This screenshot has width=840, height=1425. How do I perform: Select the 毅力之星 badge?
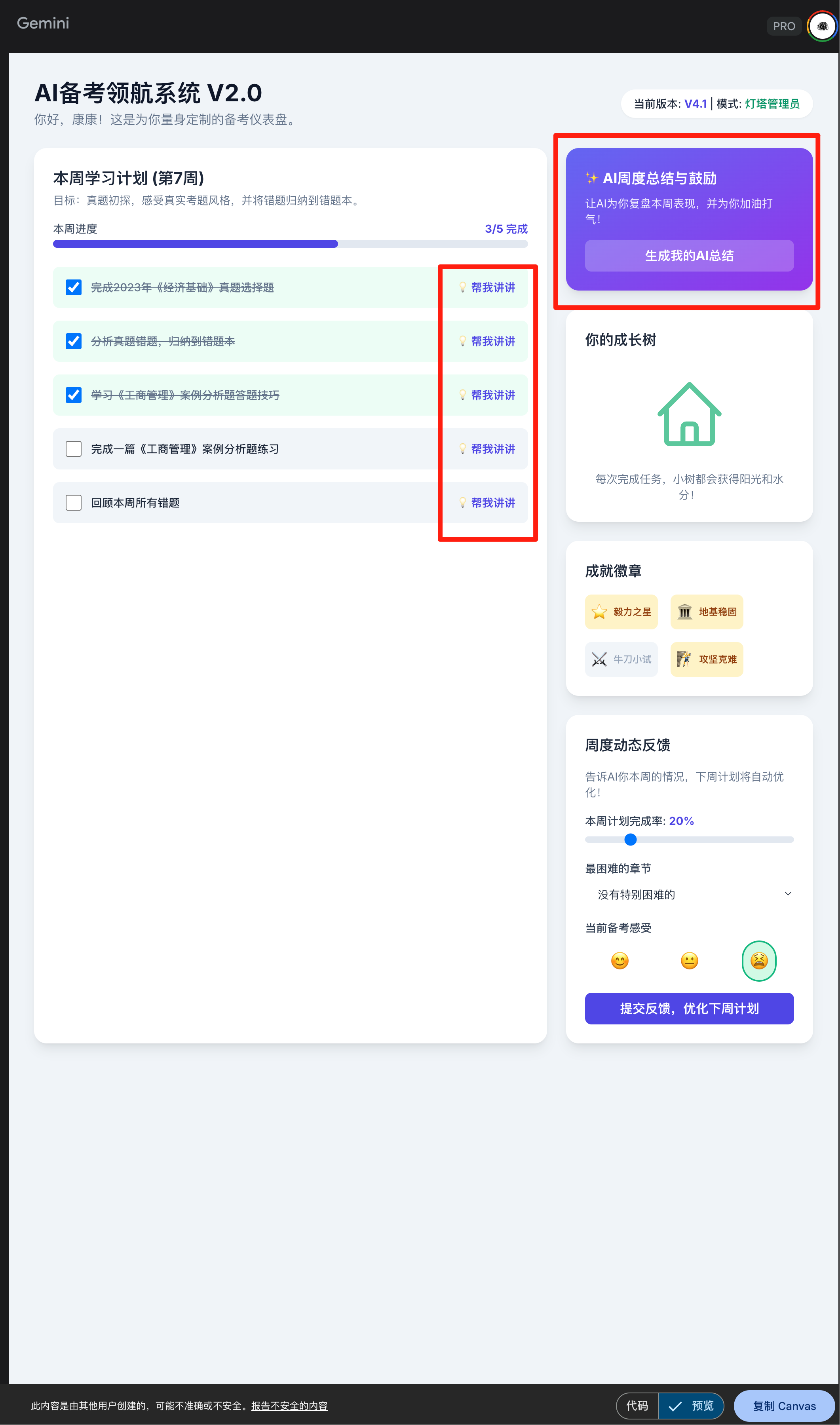pyautogui.click(x=621, y=612)
